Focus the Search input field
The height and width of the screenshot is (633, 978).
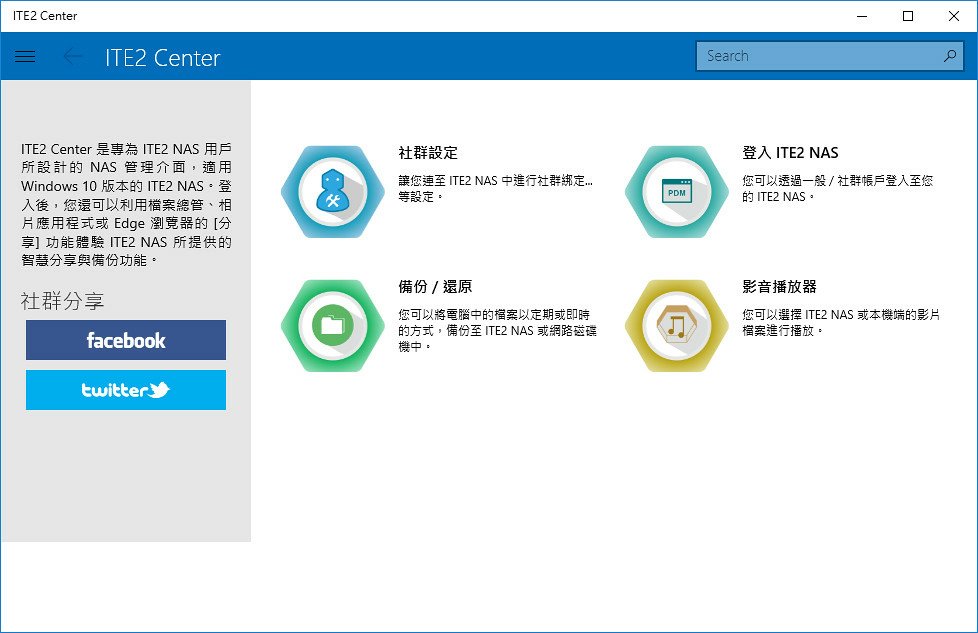click(x=830, y=56)
